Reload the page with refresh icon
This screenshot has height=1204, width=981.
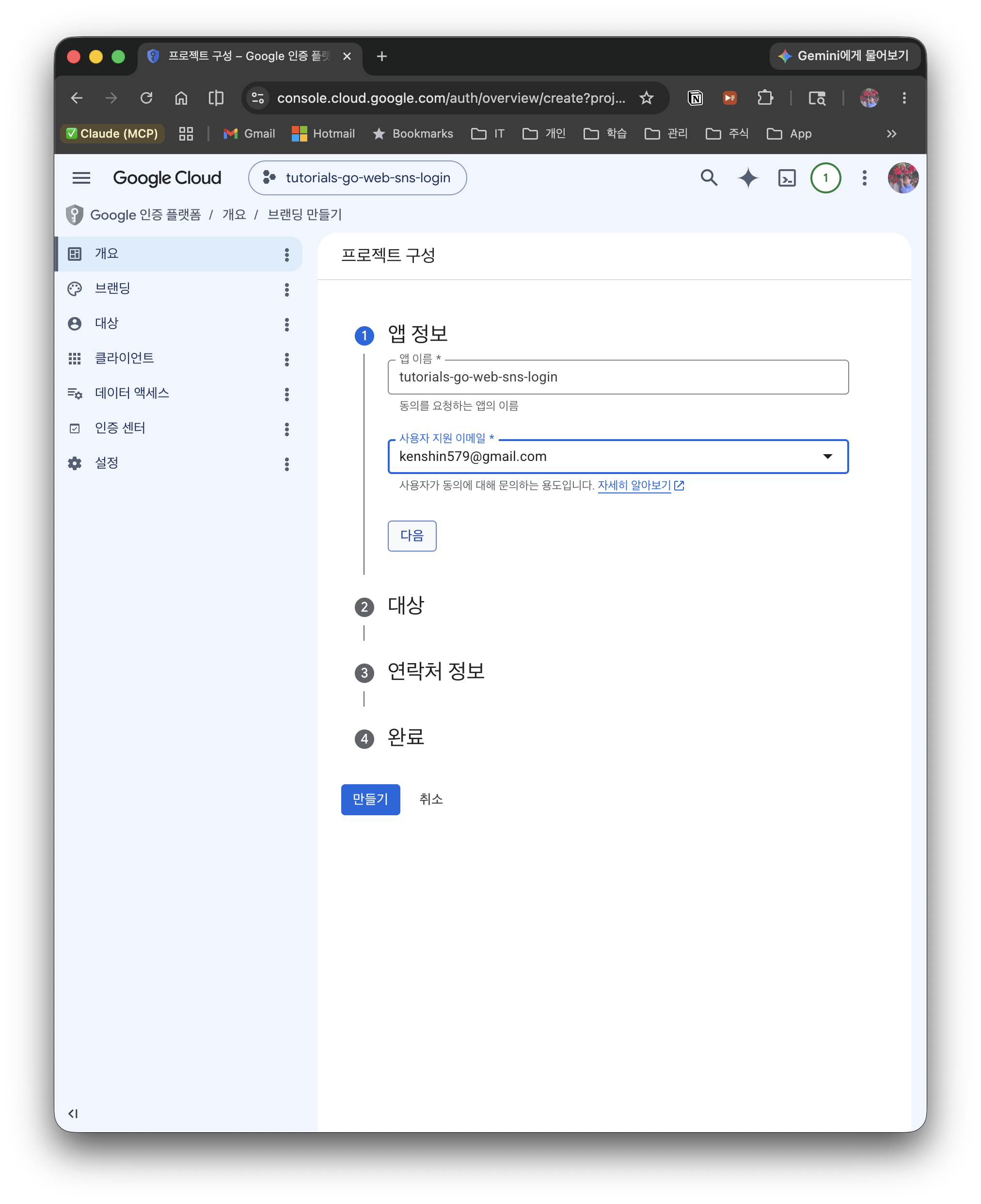tap(146, 98)
